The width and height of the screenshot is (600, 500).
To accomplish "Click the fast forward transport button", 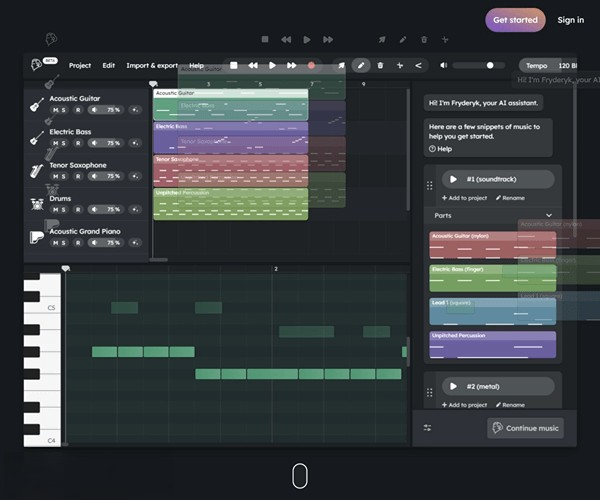I will click(x=292, y=65).
